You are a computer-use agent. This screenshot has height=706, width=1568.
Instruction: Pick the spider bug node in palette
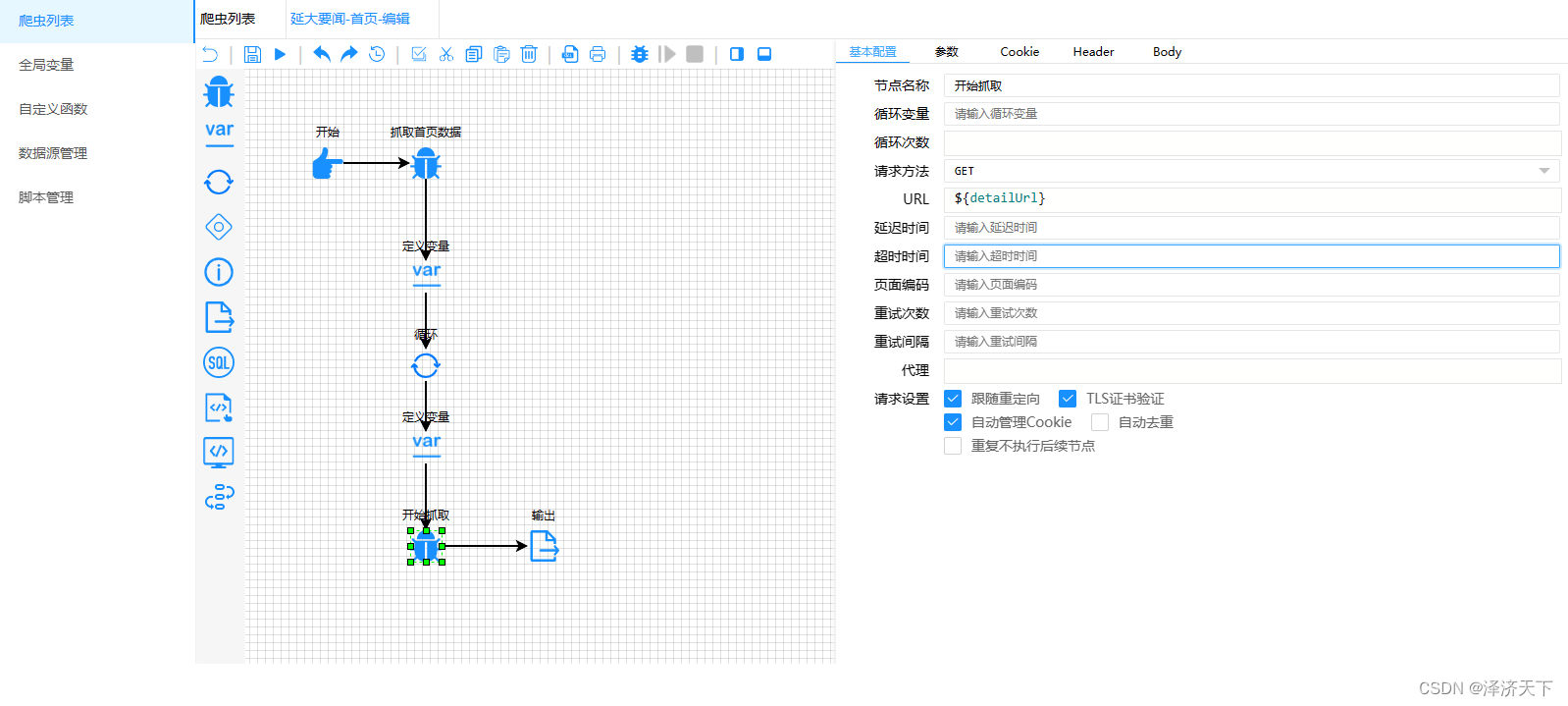point(219,92)
